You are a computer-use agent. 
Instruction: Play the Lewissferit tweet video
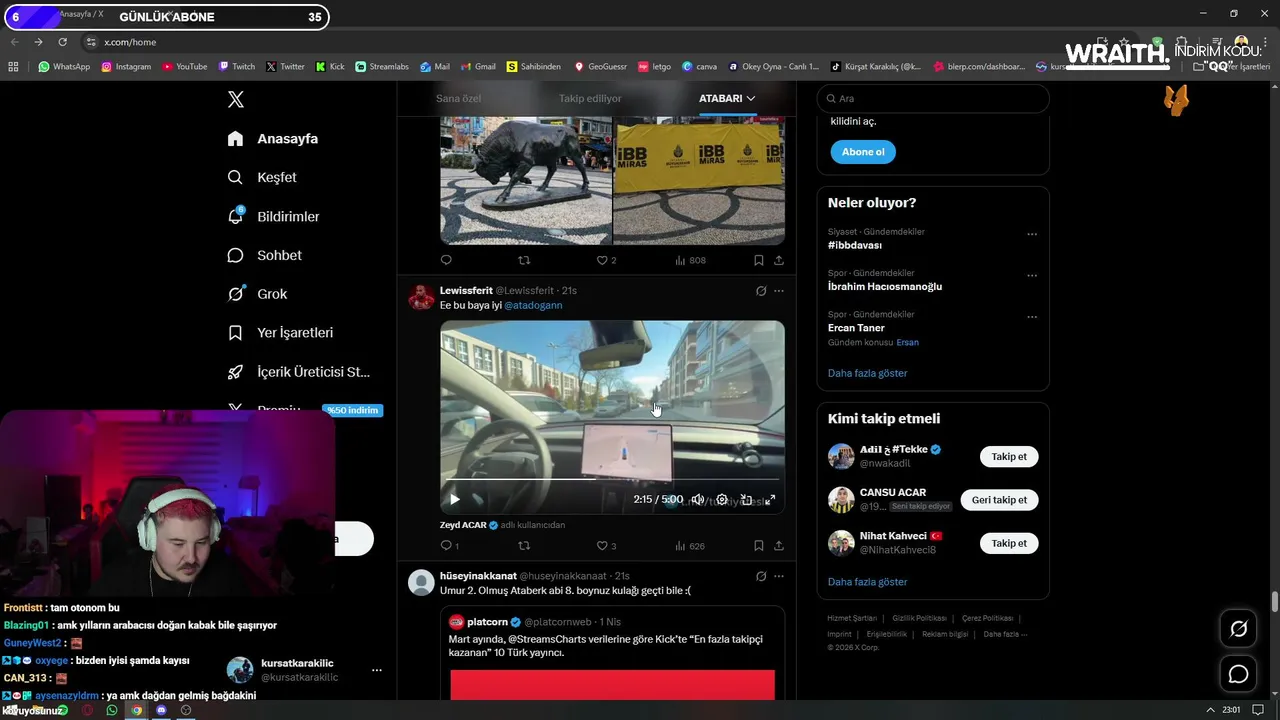point(454,499)
